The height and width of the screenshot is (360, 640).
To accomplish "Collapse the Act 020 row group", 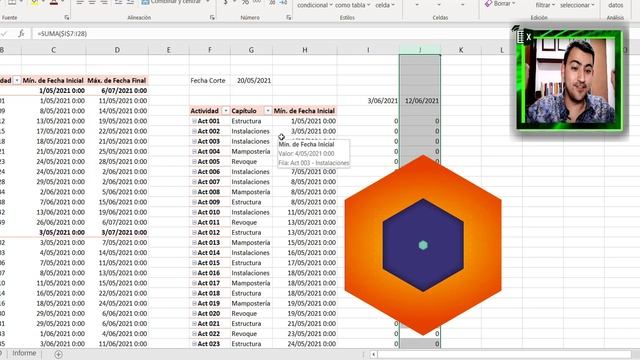I will 194,313.
